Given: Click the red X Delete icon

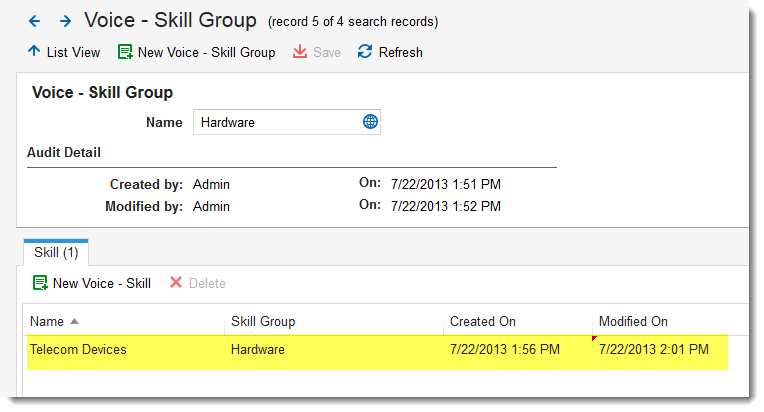Looking at the screenshot, I should 176,283.
